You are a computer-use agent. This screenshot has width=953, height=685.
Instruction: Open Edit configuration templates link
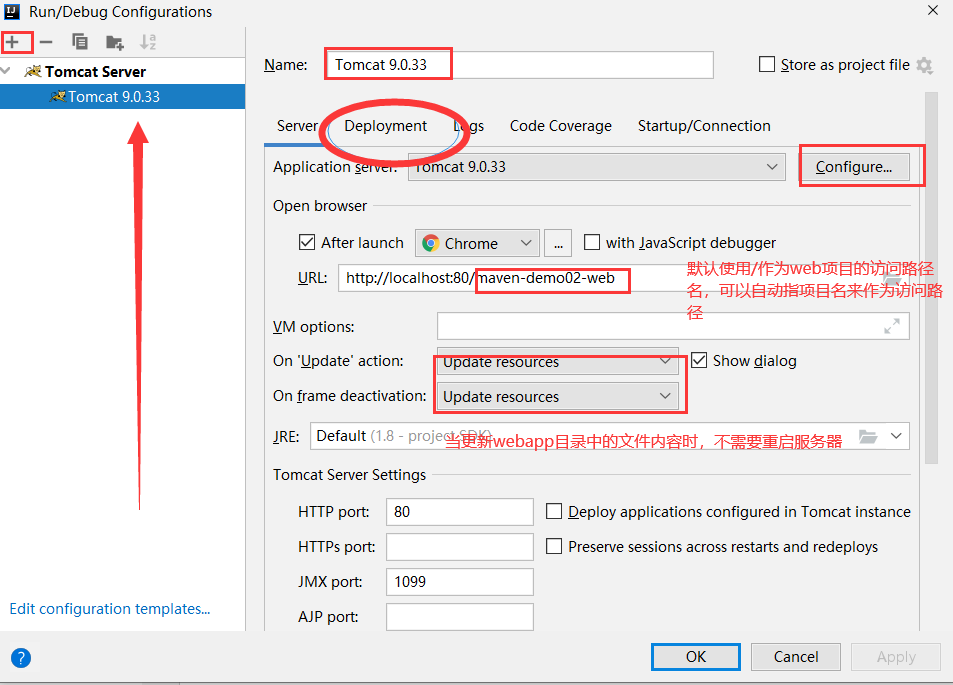110,608
